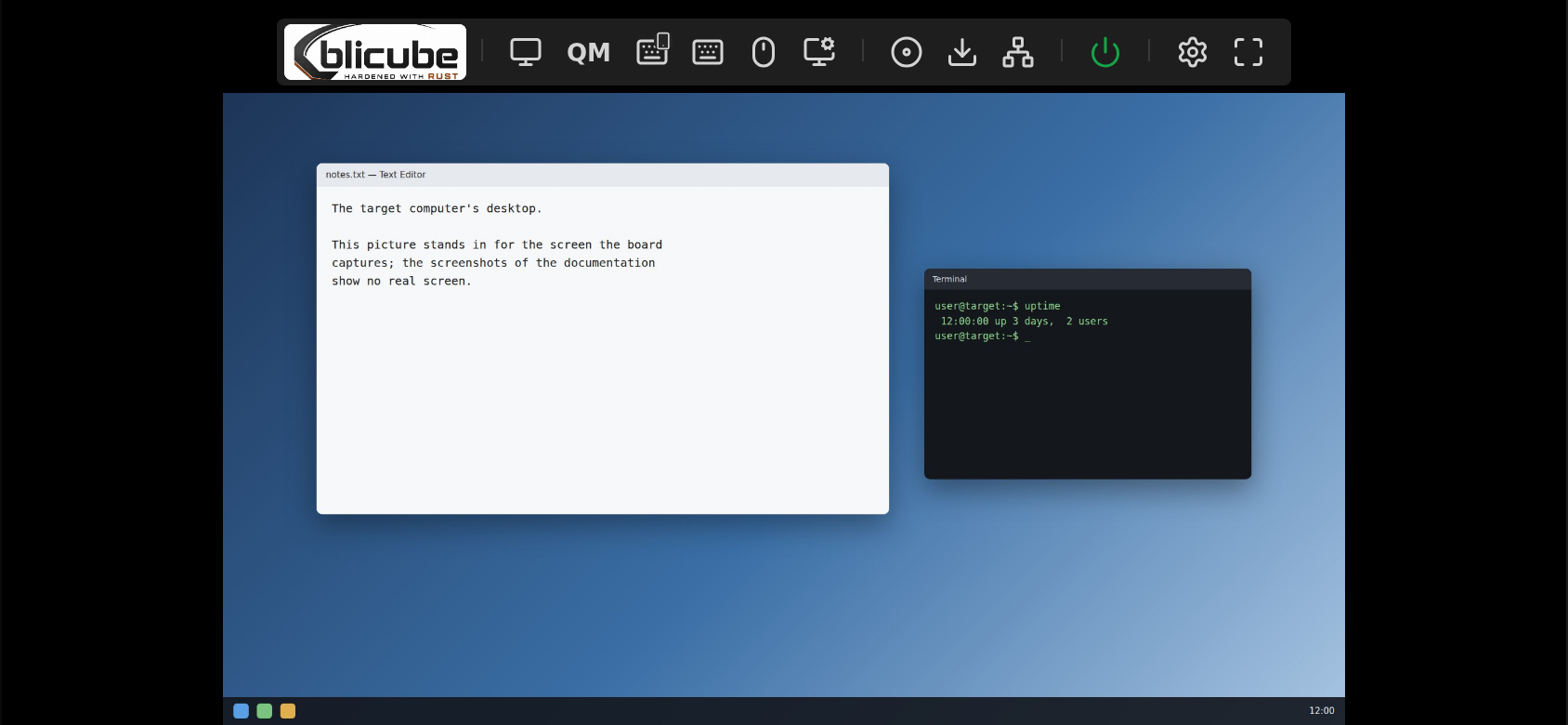Click the blicube logo
The width and height of the screenshot is (1568, 725).
375,52
